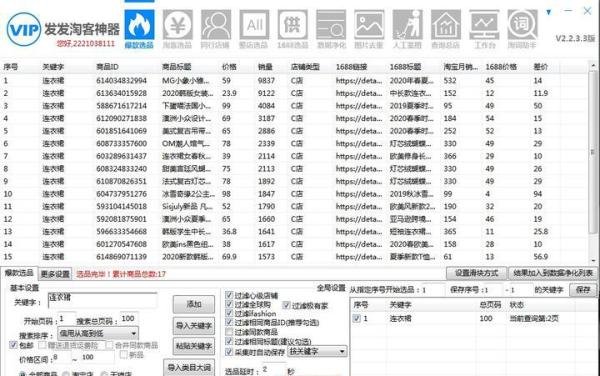
Task: Click the status cell 当前查询第:2页
Action: click(x=534, y=318)
